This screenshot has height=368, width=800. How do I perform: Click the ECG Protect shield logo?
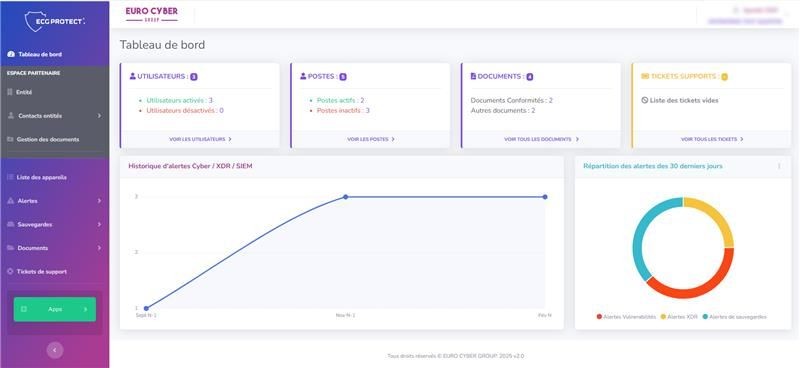click(x=55, y=21)
